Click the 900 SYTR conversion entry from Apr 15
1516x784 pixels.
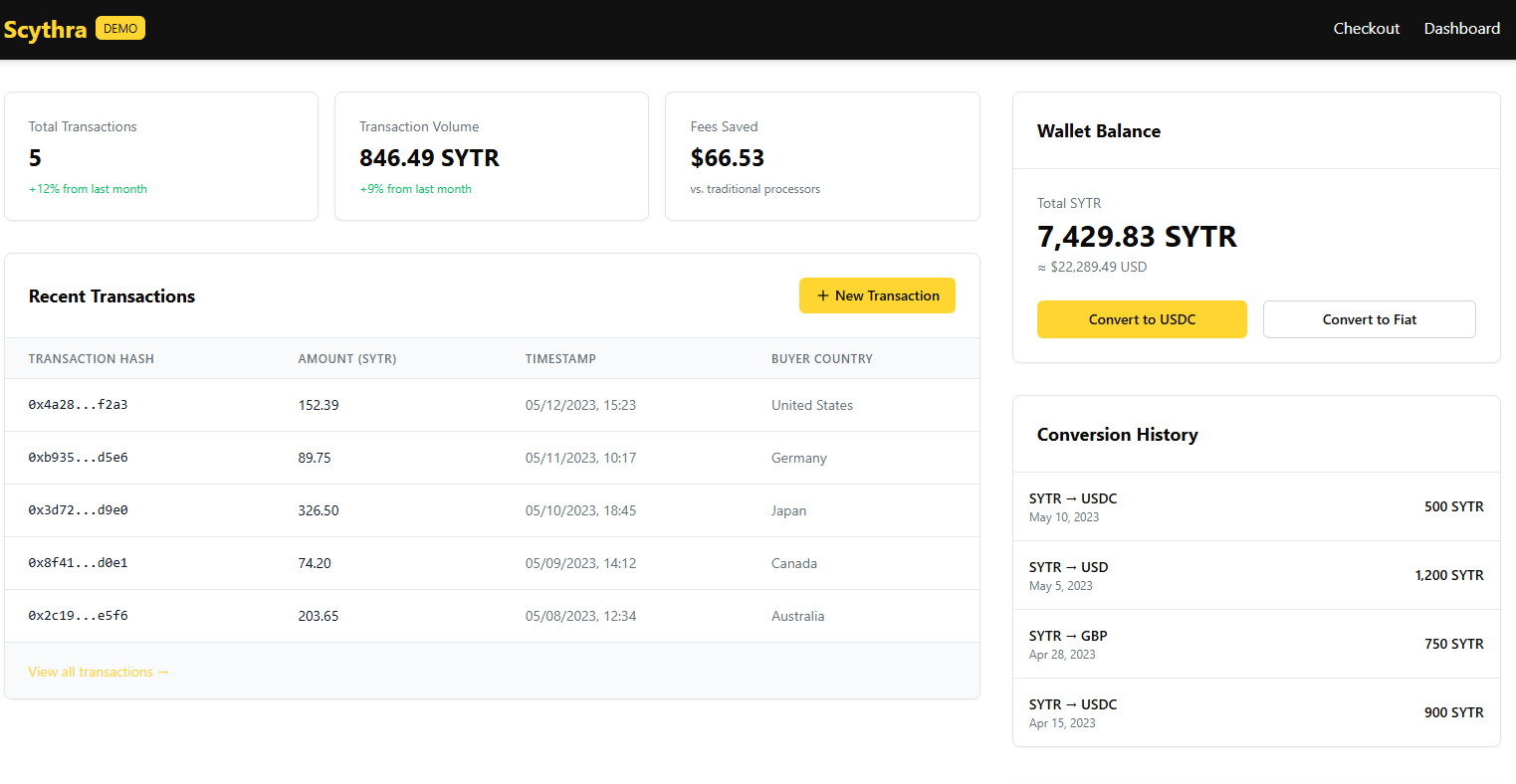(1255, 712)
